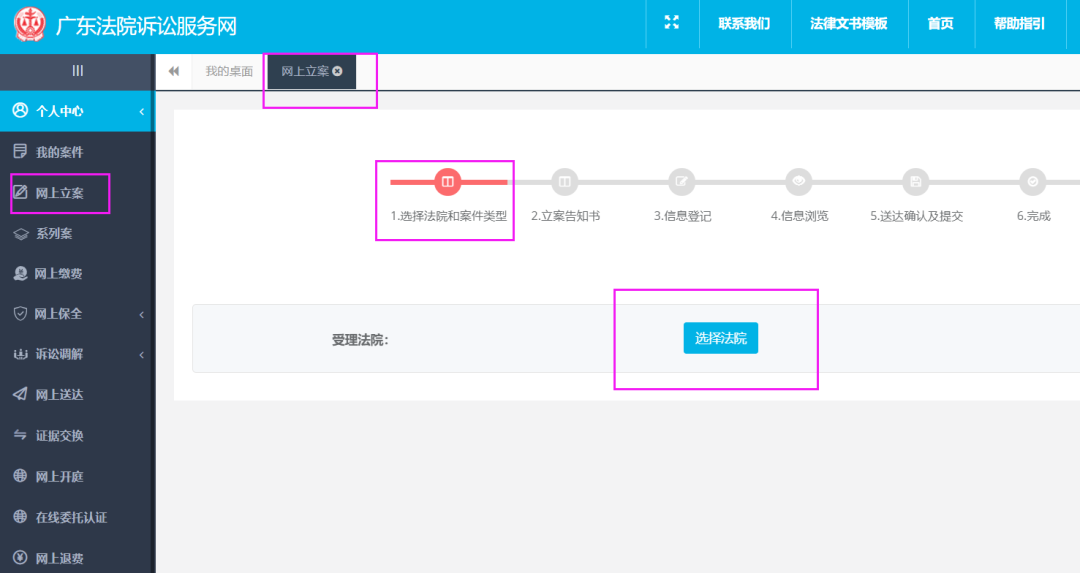1080x573 pixels.
Task: Click the 网上送达 paper plane icon
Action: pos(20,394)
